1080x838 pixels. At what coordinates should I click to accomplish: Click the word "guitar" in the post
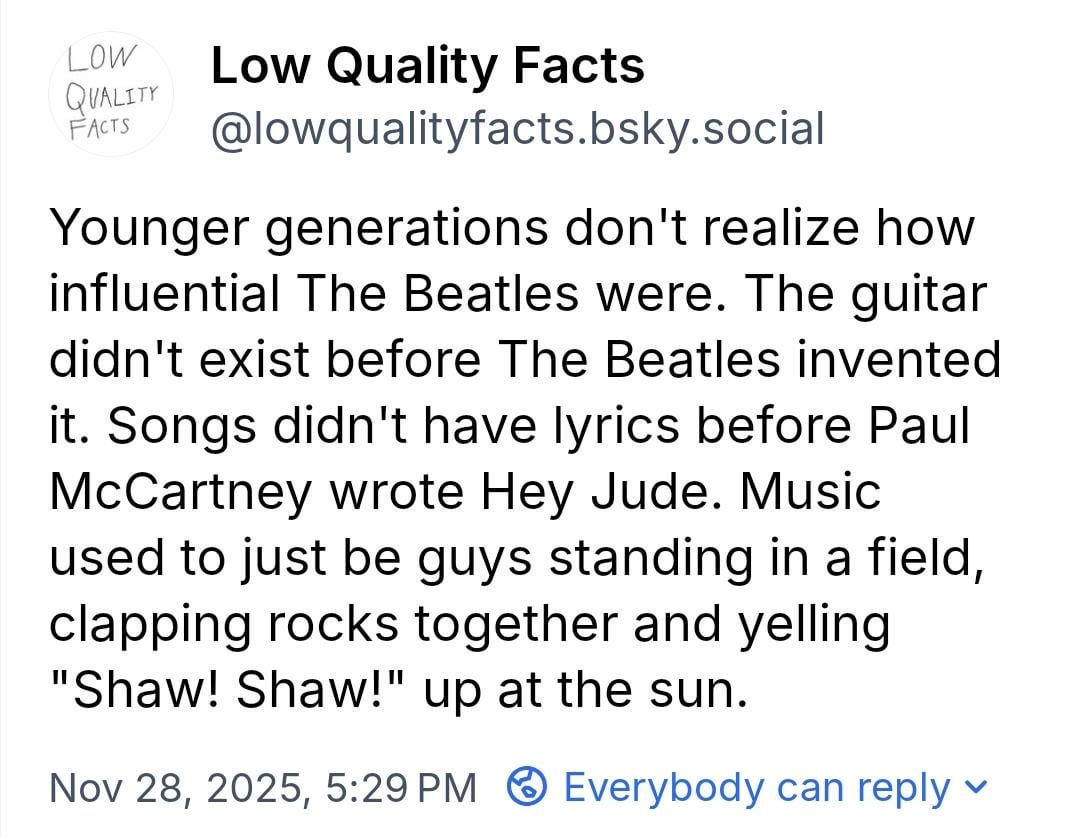pos(922,295)
